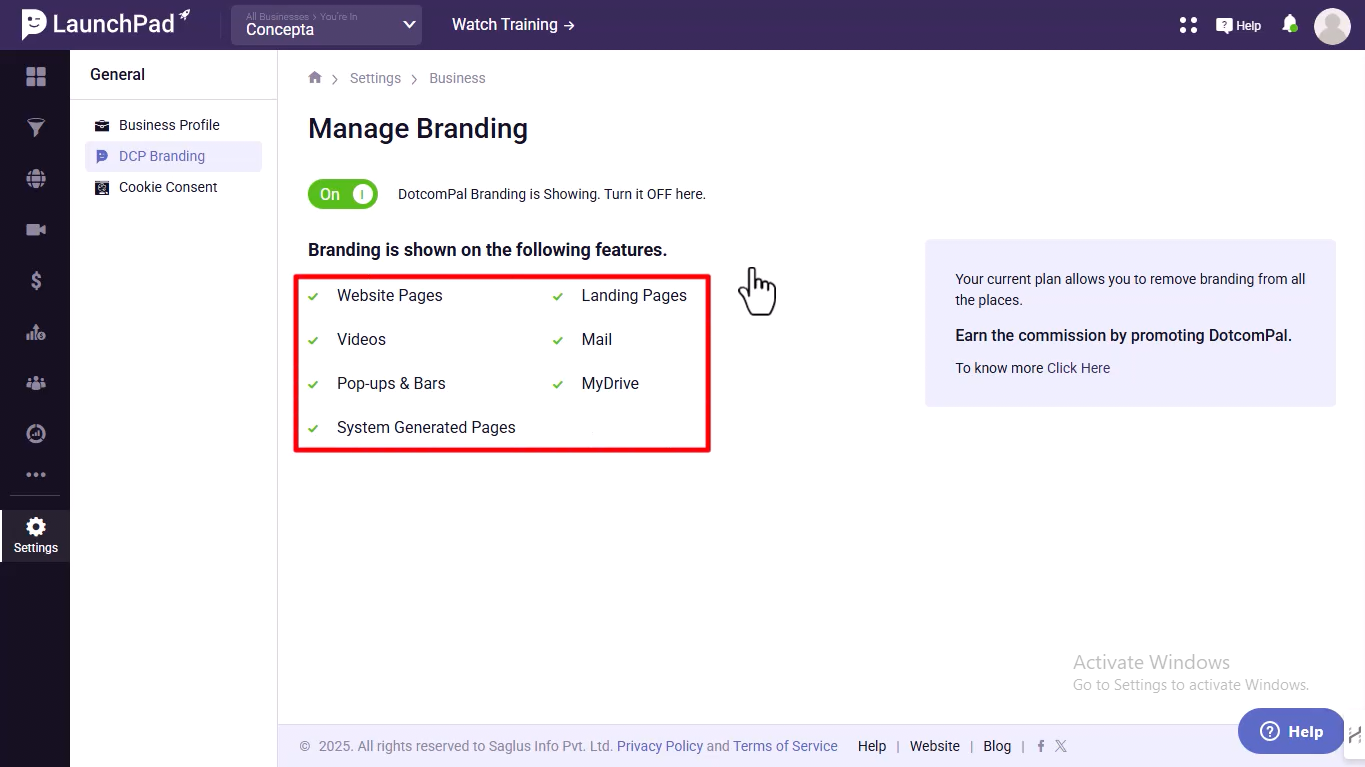Screen dimensions: 1365x767
Task: Open the dashboard grid icon in sidebar
Action: click(36, 77)
